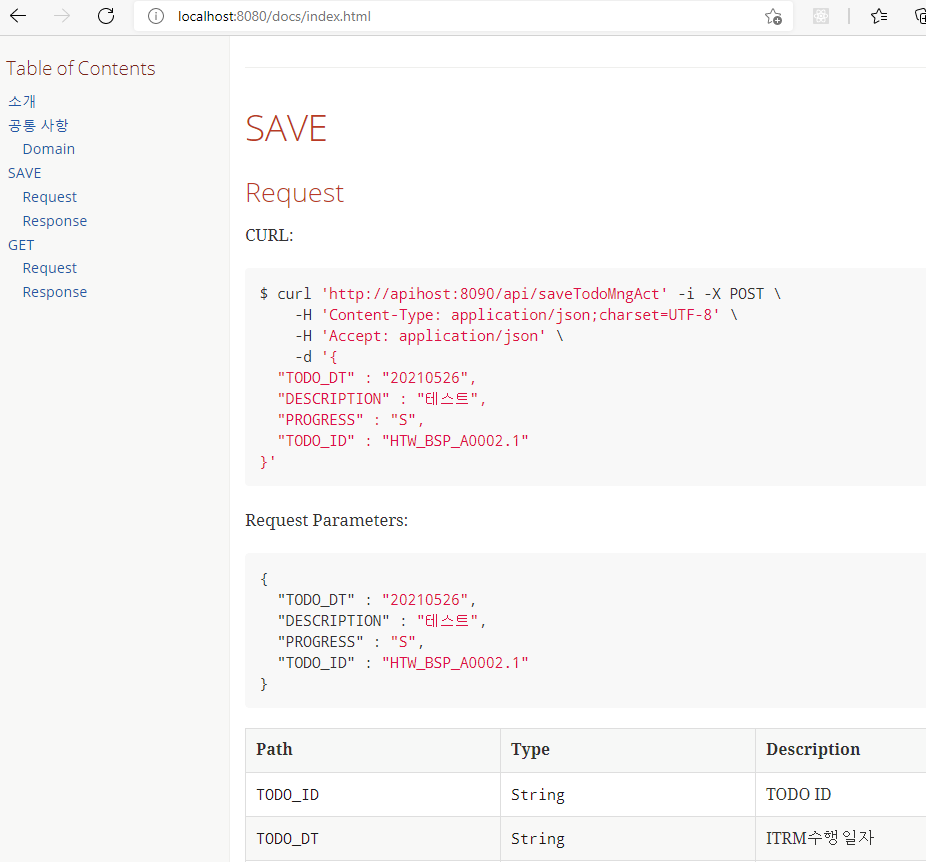
Task: Click the Accept: application/json line
Action: 429,336
